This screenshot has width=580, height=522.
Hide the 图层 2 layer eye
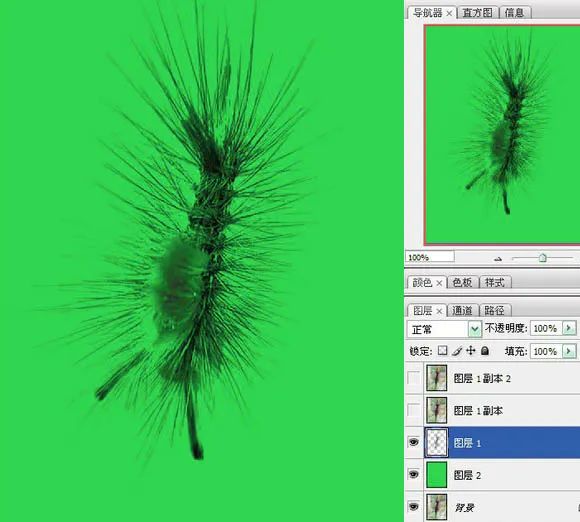pos(414,474)
